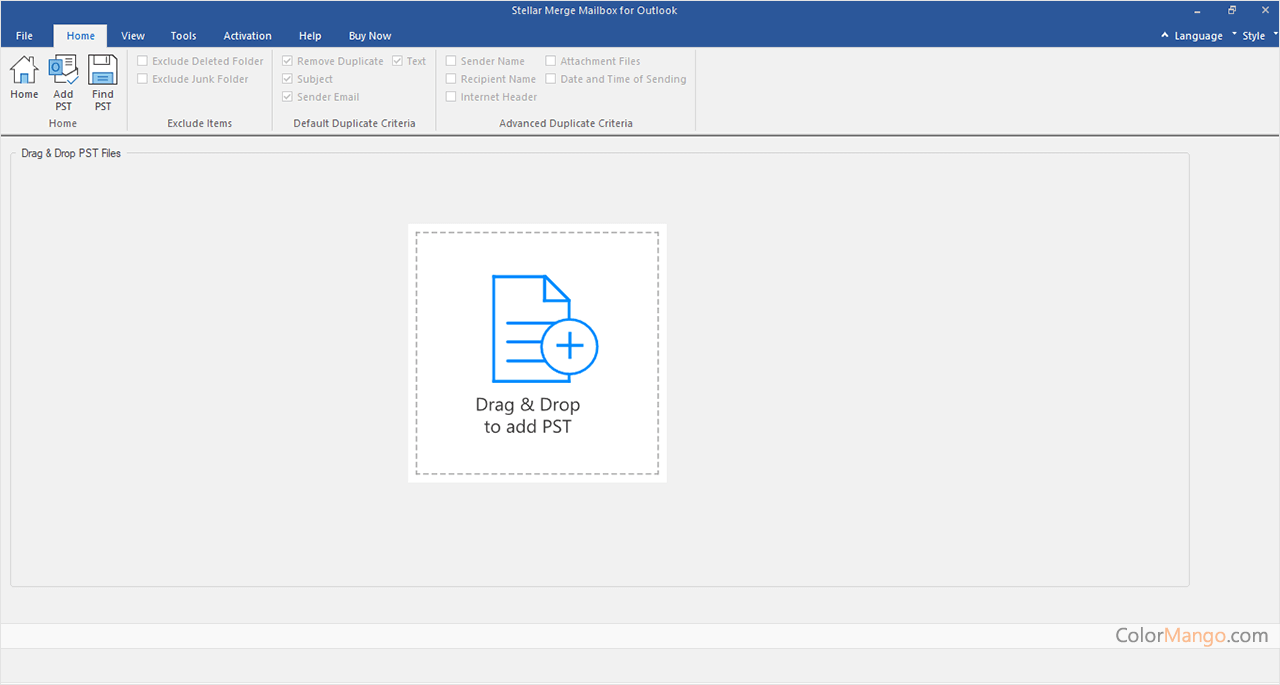The height and width of the screenshot is (685, 1280).
Task: Select the Home ribbon tab
Action: pos(81,36)
